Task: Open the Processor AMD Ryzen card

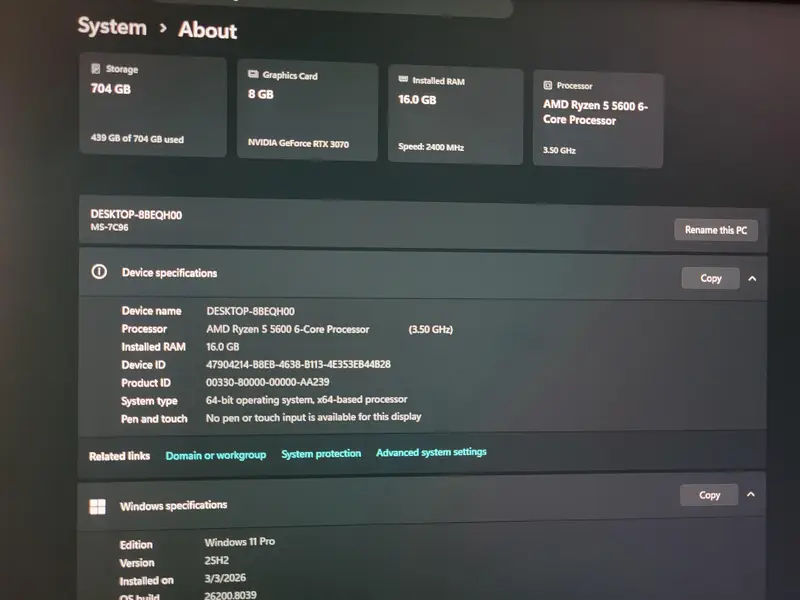Action: click(598, 120)
